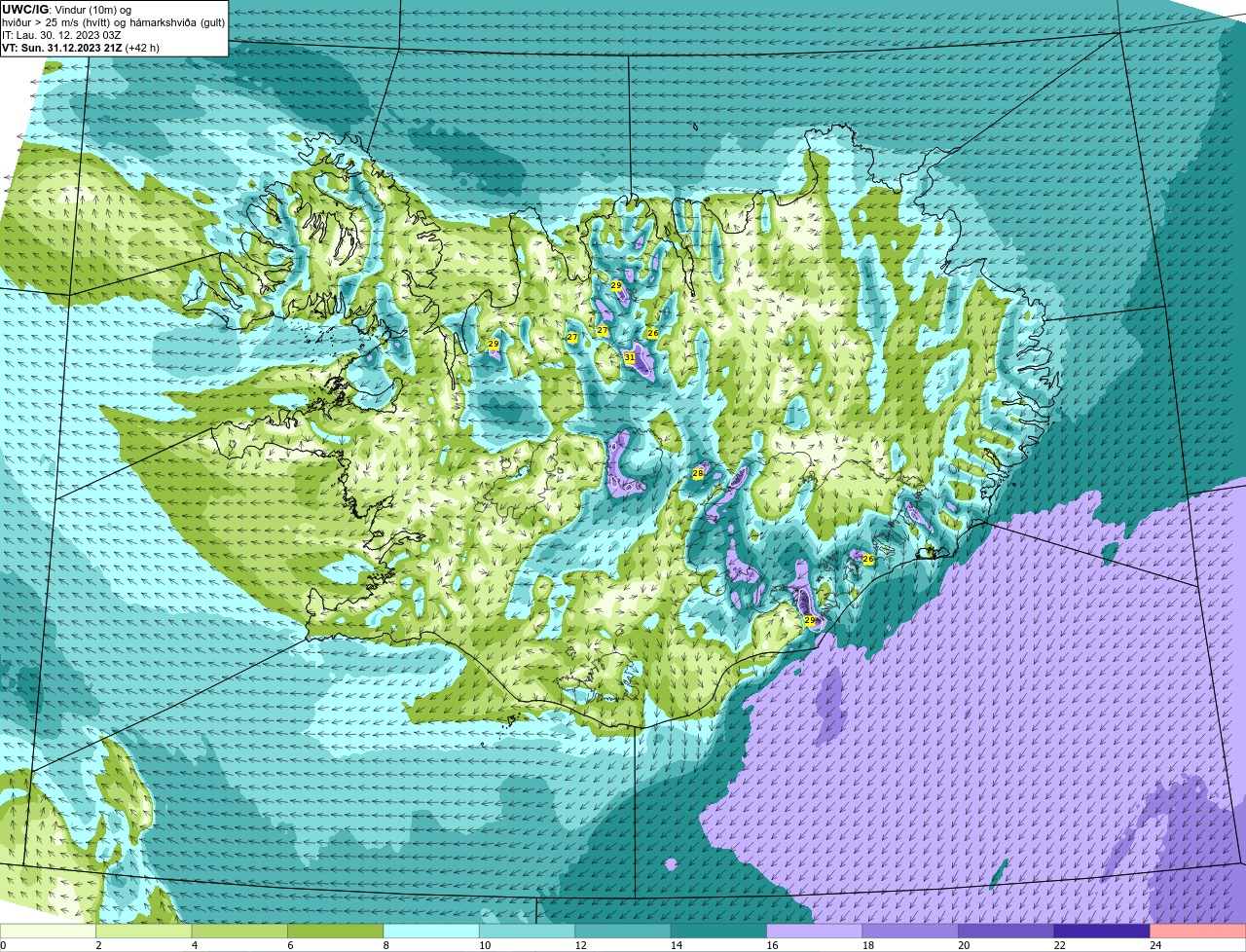Click the turquoise 10–12 m/s legend swatch
The height and width of the screenshot is (952, 1246).
(x=528, y=931)
